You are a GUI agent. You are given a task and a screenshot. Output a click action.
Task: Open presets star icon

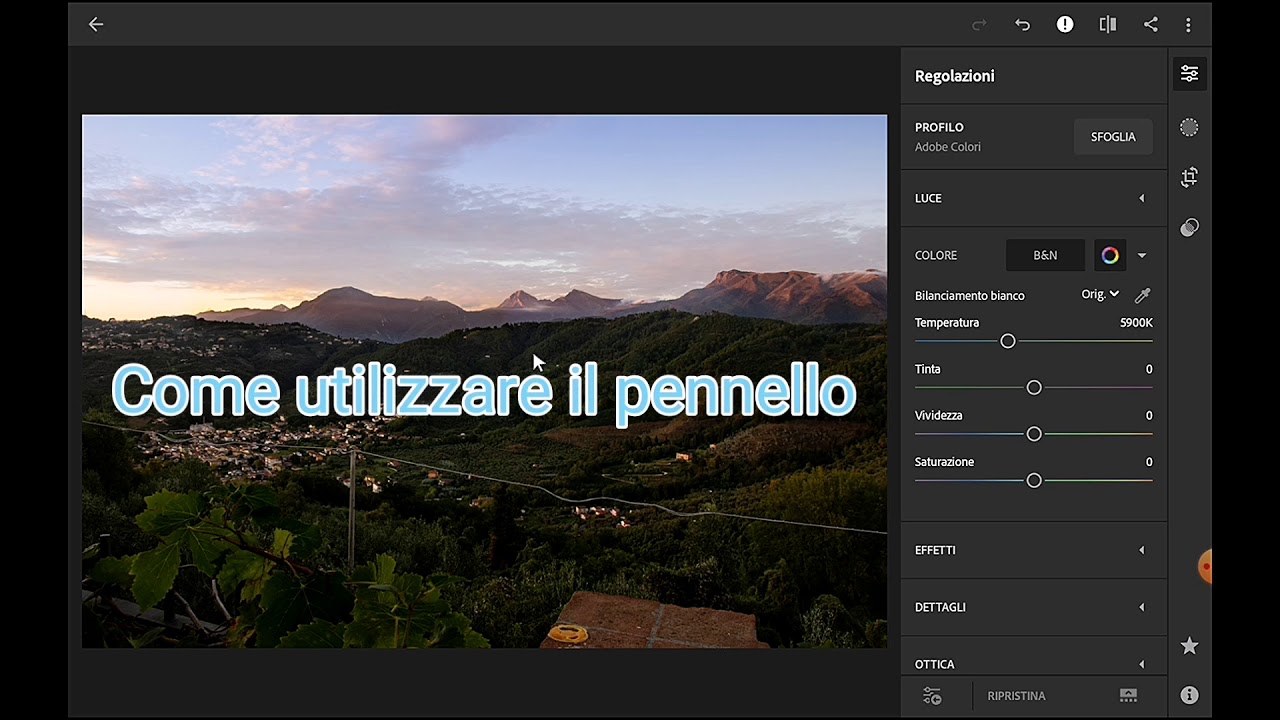coord(1189,646)
